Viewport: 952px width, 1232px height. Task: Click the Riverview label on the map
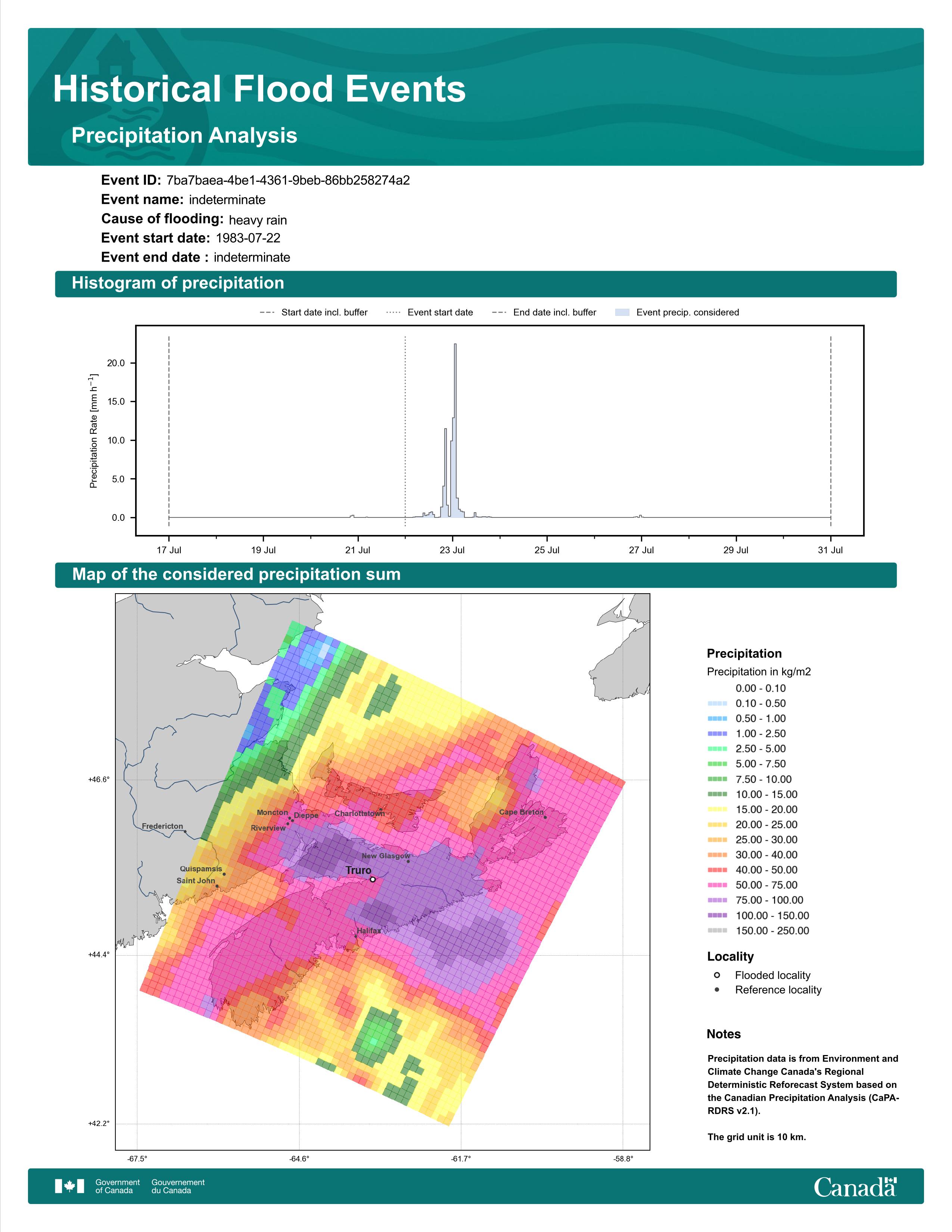(x=268, y=828)
